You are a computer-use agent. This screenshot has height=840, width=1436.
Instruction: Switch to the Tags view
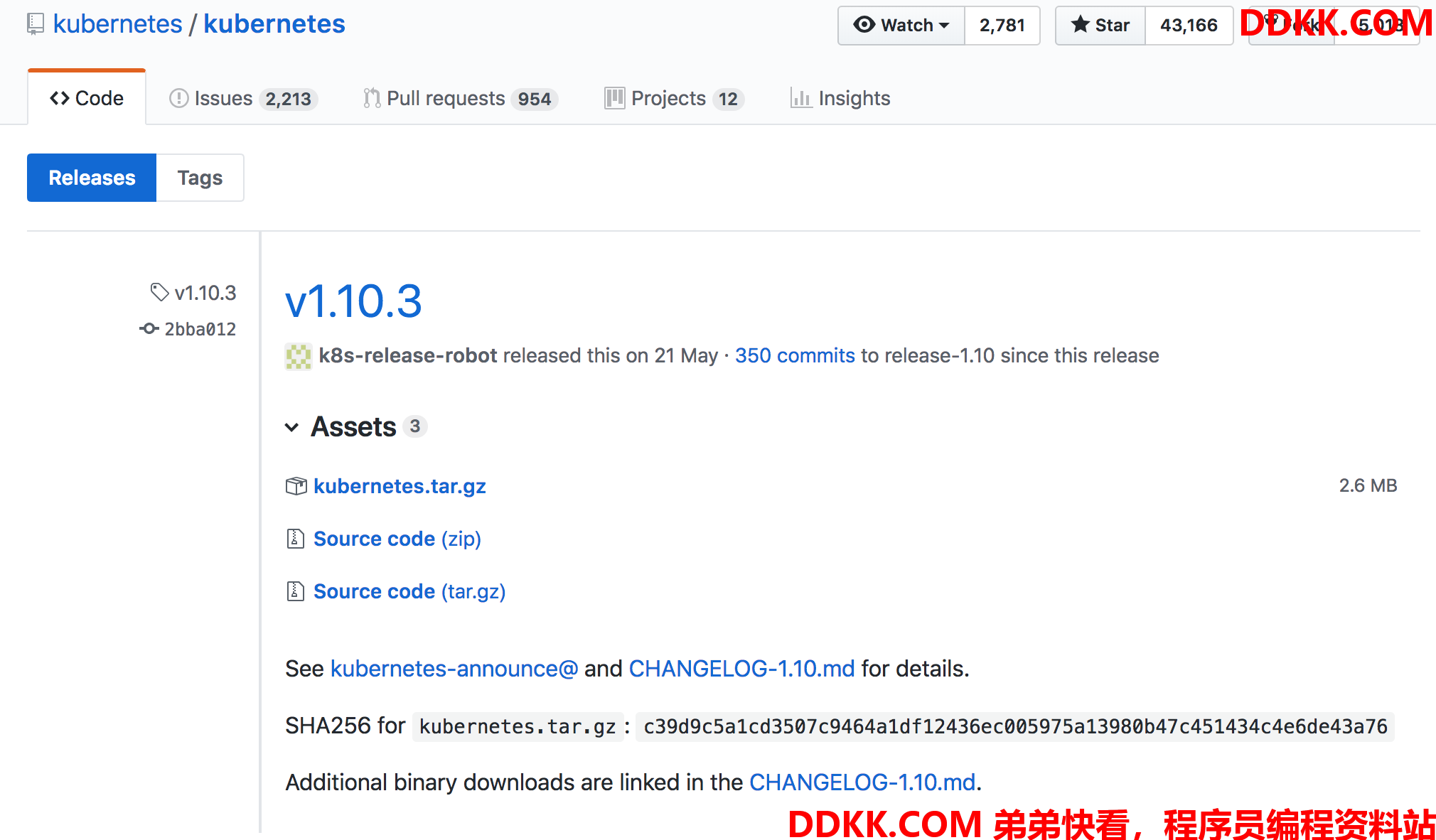point(200,178)
